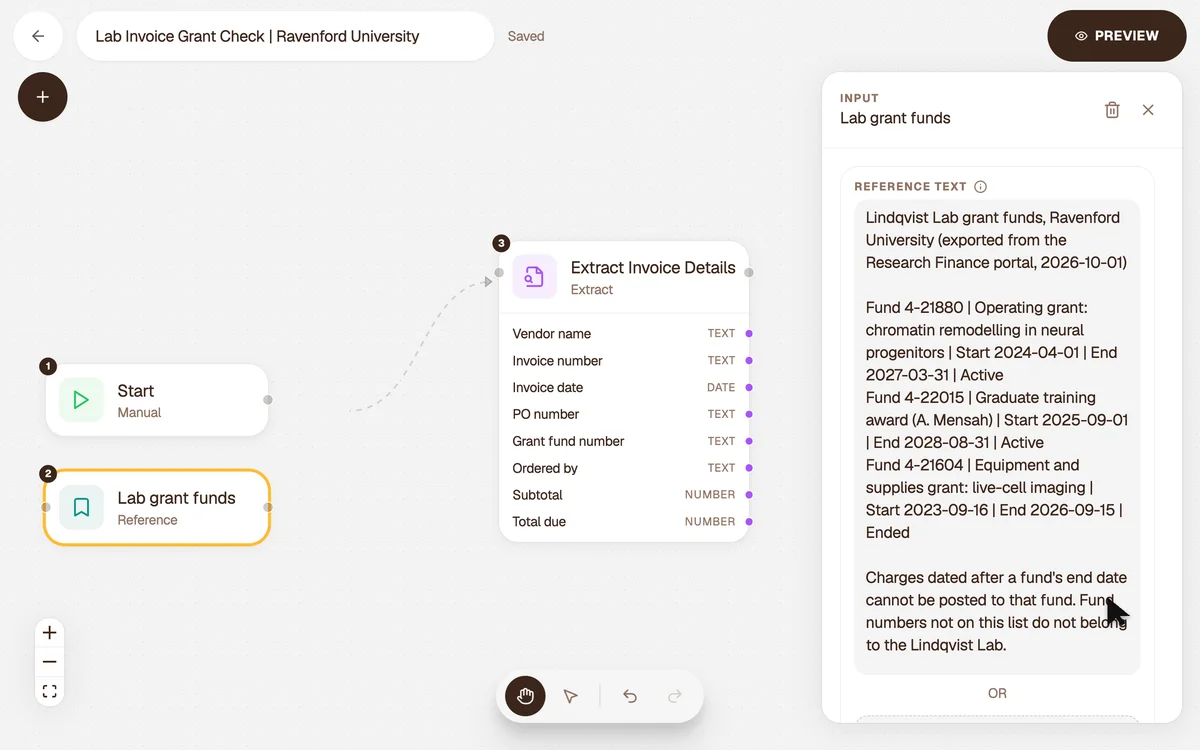Zoom in on the canvas

(x=50, y=633)
